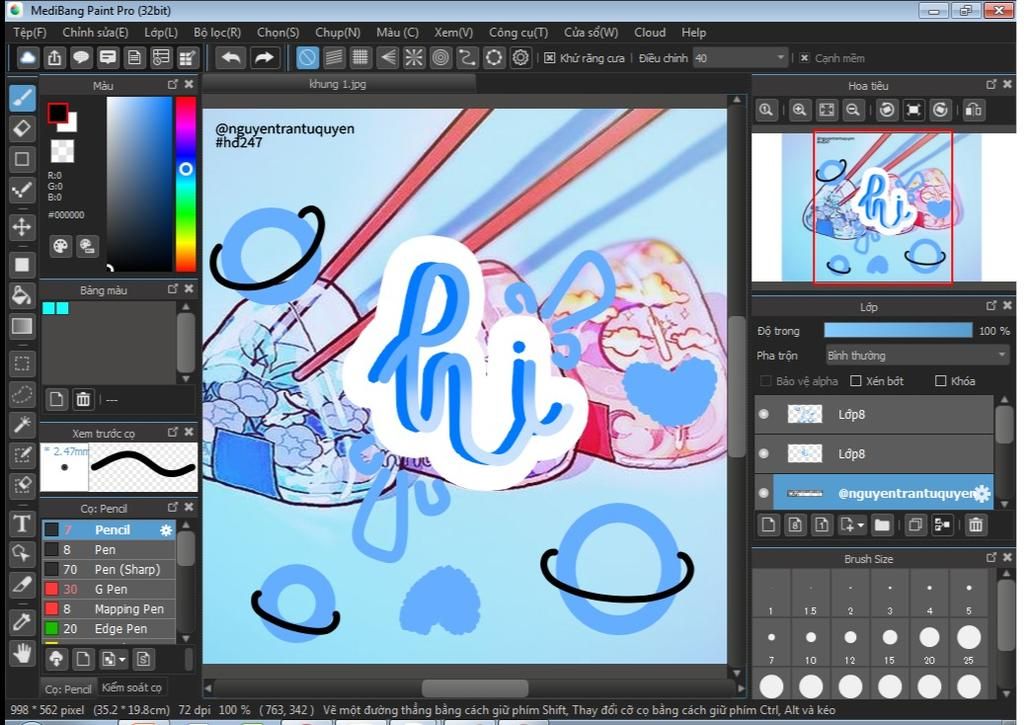This screenshot has width=1024, height=725.
Task: Enable Bảo vệ alpha checkbox
Action: pyautogui.click(x=765, y=381)
